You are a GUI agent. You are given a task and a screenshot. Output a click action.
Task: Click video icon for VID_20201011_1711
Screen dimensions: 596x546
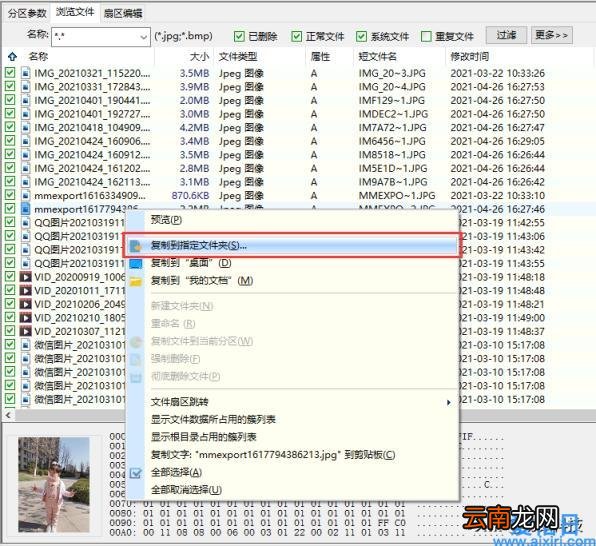(25, 290)
